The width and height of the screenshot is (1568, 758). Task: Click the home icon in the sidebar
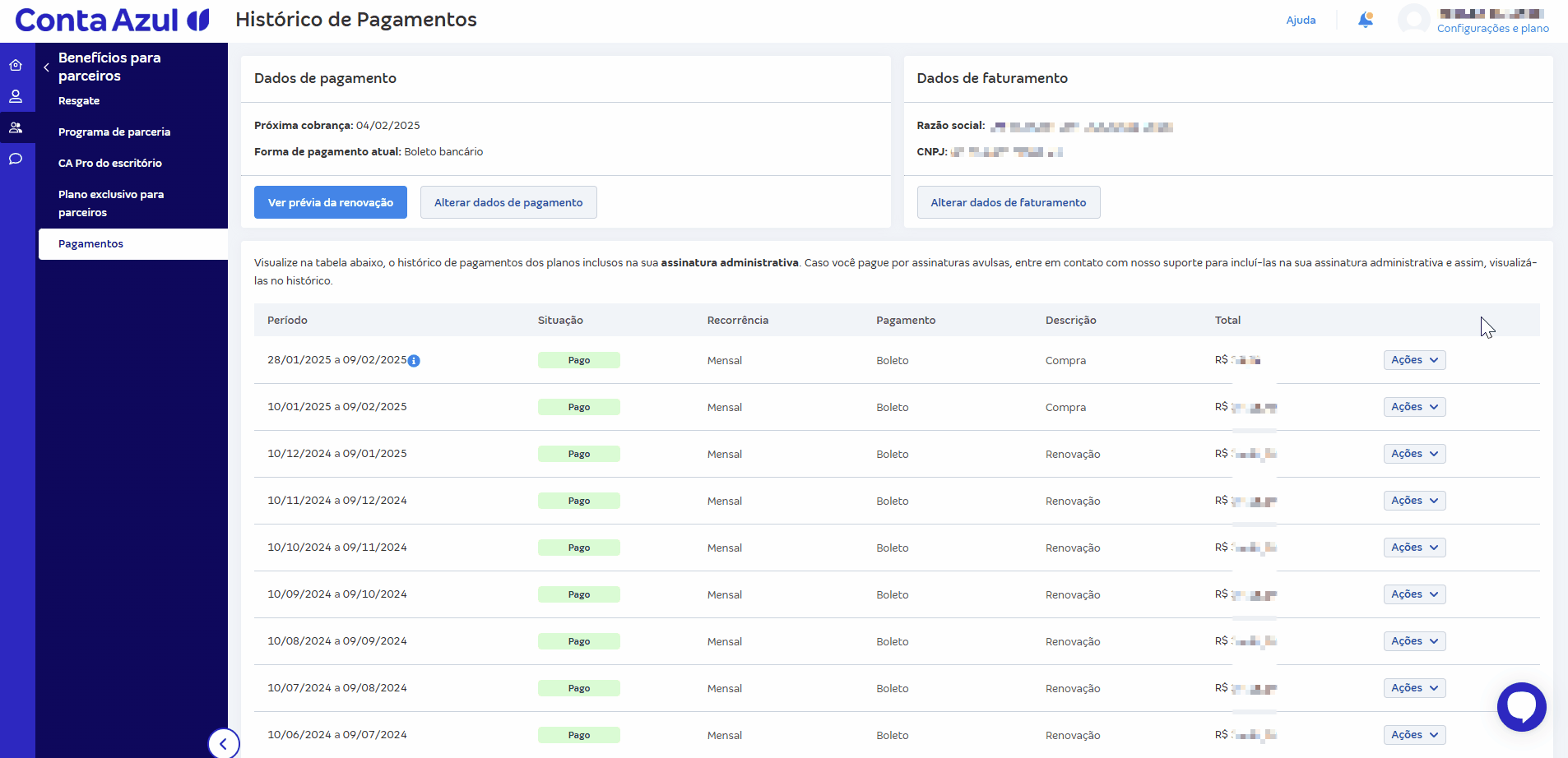coord(16,65)
